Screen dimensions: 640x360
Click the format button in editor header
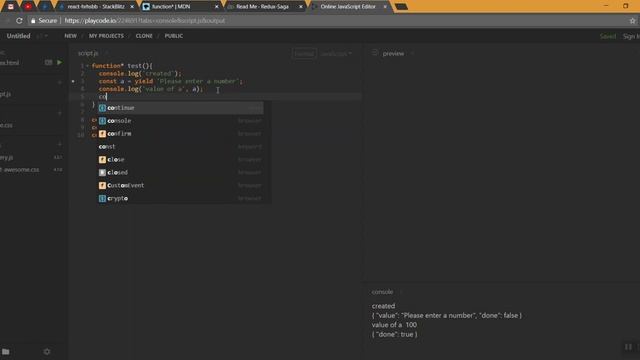tap(304, 53)
